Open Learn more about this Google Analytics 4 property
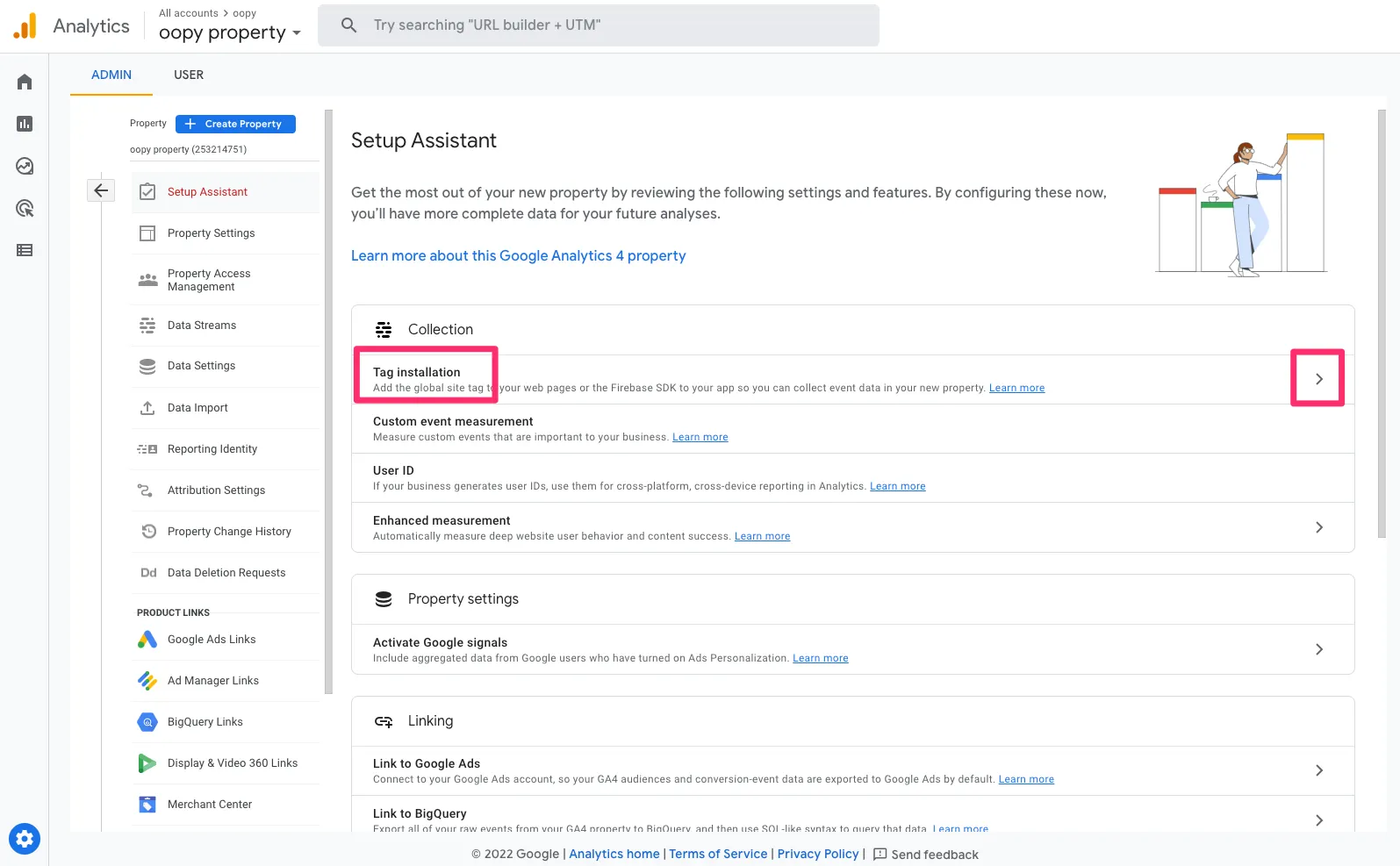This screenshot has width=1400, height=866. (518, 255)
